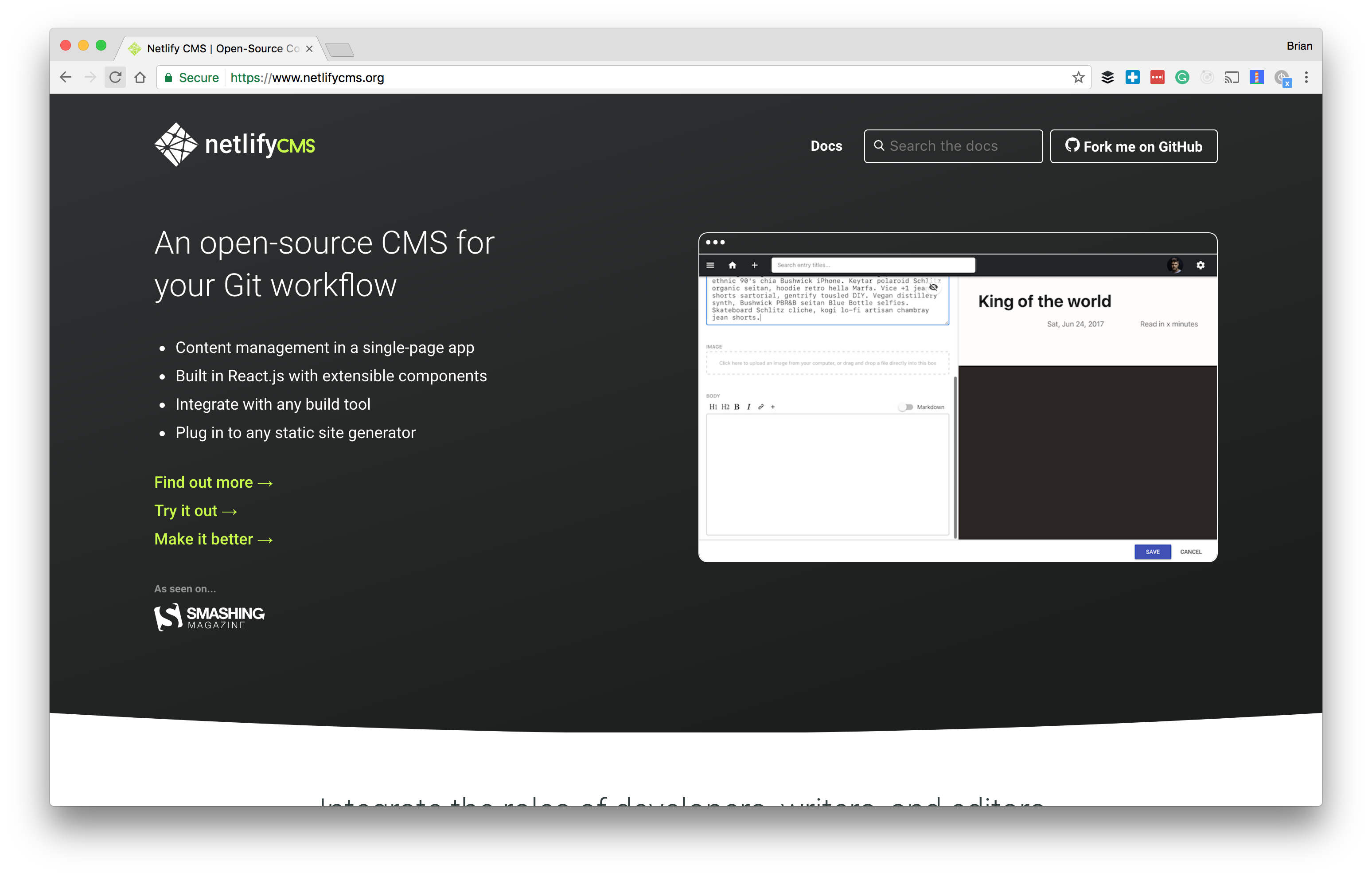Hide the preview with the eye-slash toggle
The image size is (1372, 877).
coord(933,287)
